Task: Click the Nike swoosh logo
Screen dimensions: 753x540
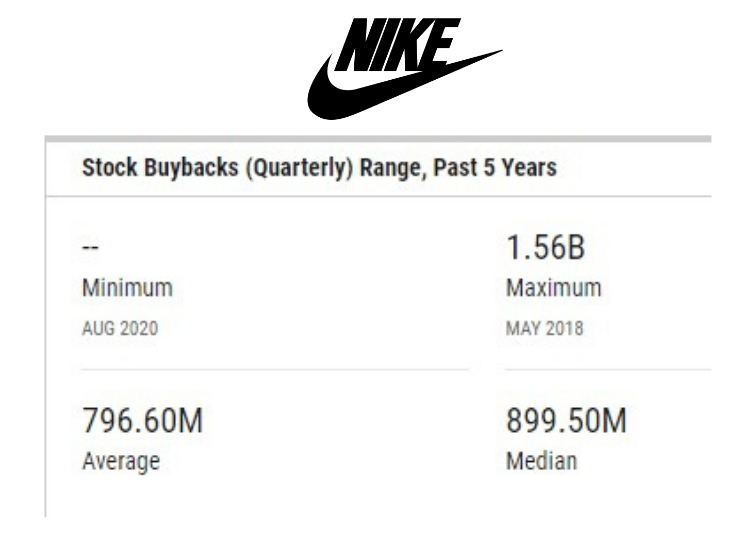Action: (x=350, y=95)
